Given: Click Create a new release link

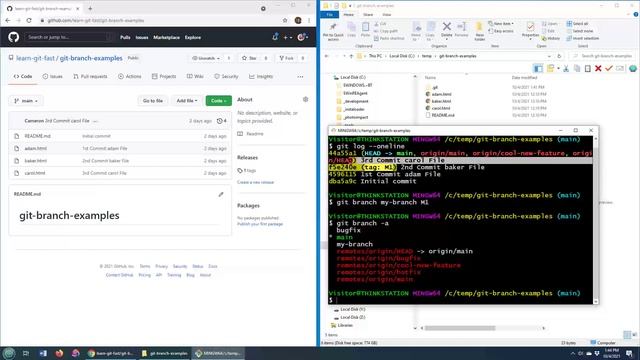Looking at the screenshot, I should tap(256, 182).
